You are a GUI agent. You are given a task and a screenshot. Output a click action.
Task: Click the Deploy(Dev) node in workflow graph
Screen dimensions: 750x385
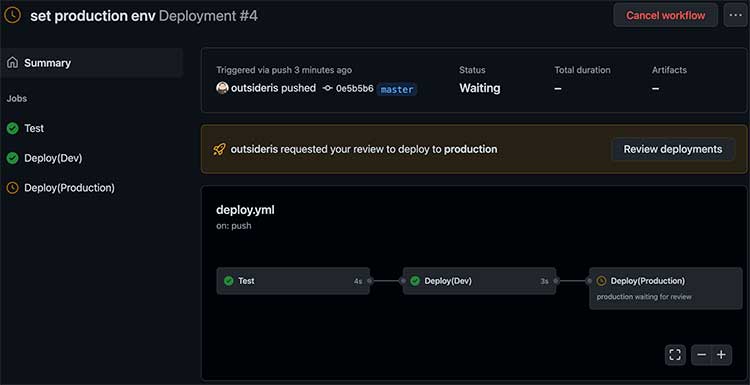(479, 281)
